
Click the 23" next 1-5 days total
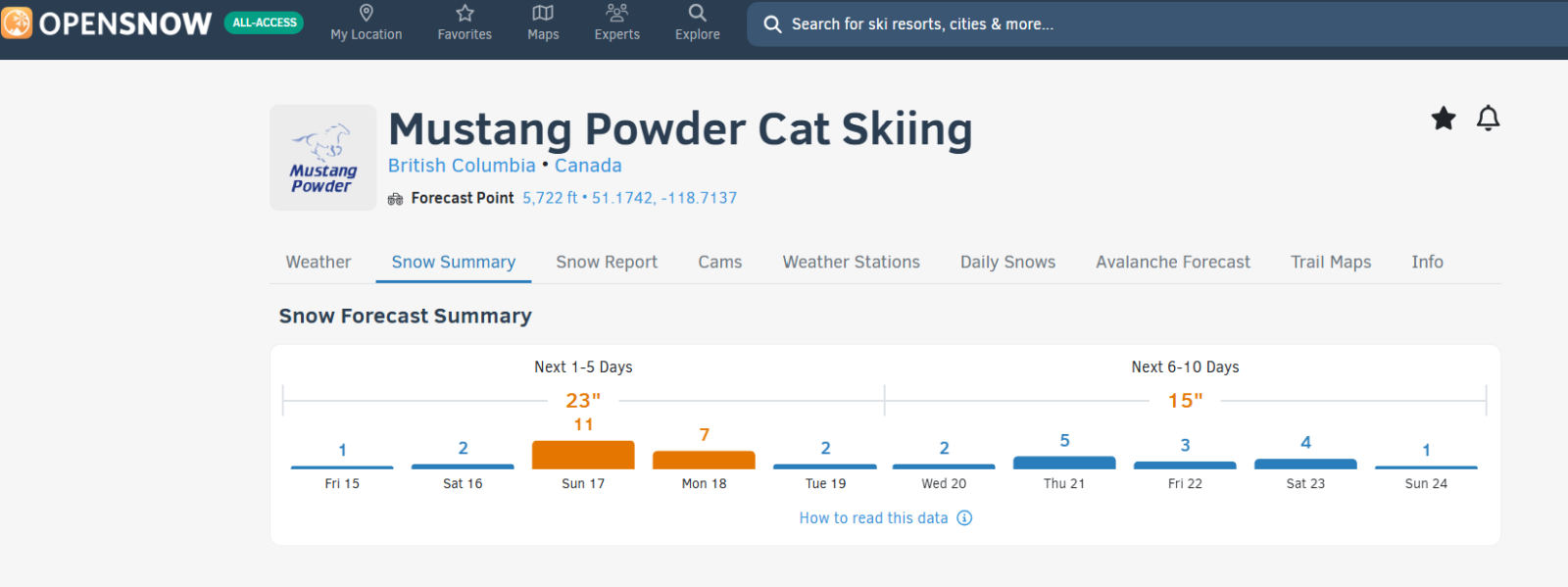tap(583, 401)
